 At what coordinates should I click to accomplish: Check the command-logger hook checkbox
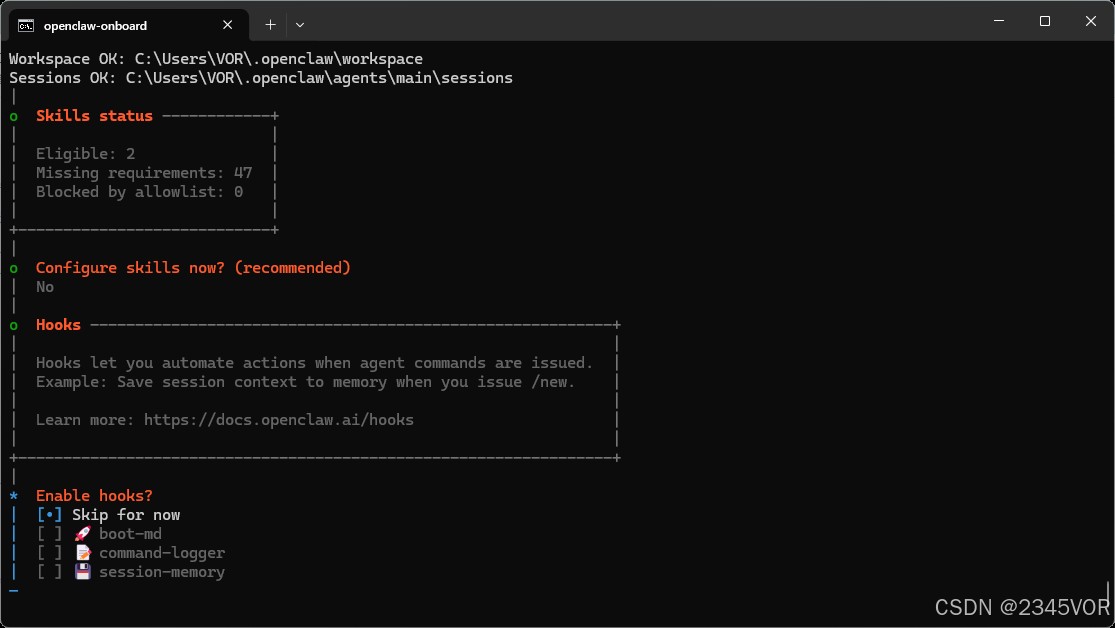(x=49, y=553)
